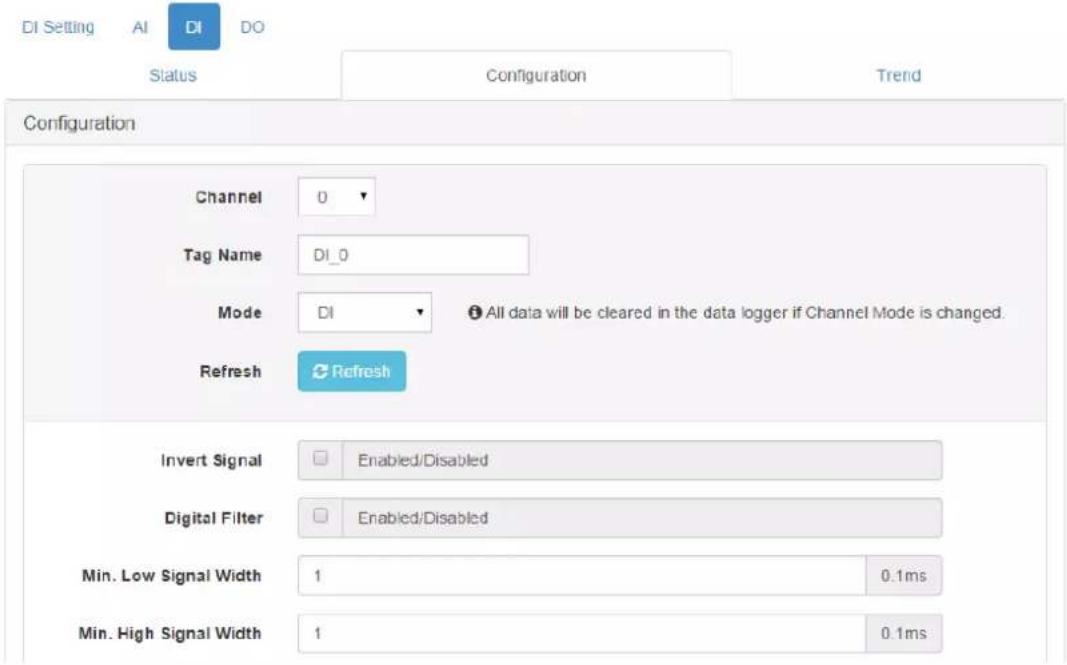Click the Min. Low Signal Width input
The image size is (1067, 665).
582,576
